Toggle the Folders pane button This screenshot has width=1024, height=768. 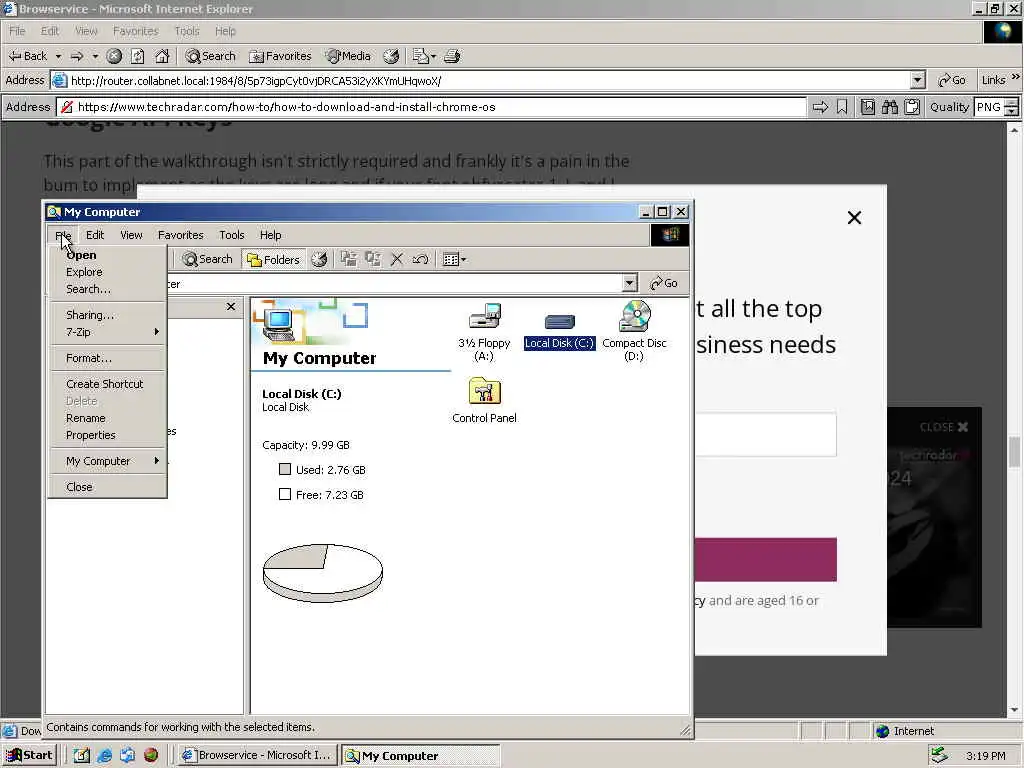point(273,260)
